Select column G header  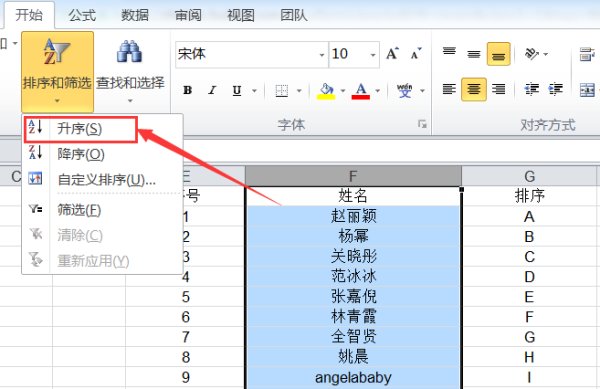click(530, 176)
